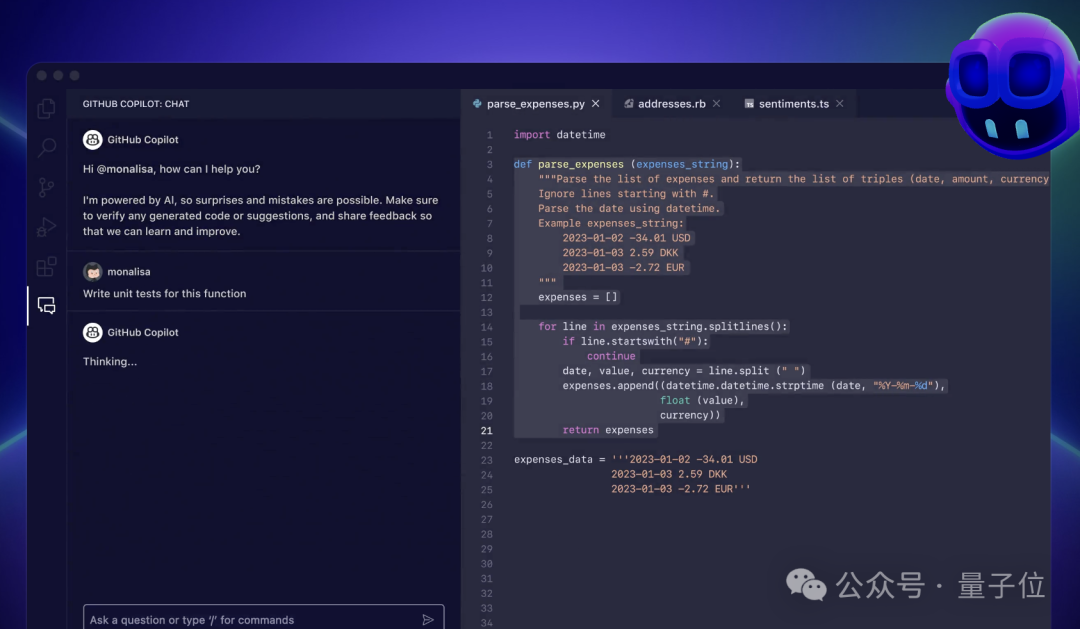Viewport: 1080px width, 629px height.
Task: Switch to the sentiments.ts tab
Action: (x=793, y=104)
